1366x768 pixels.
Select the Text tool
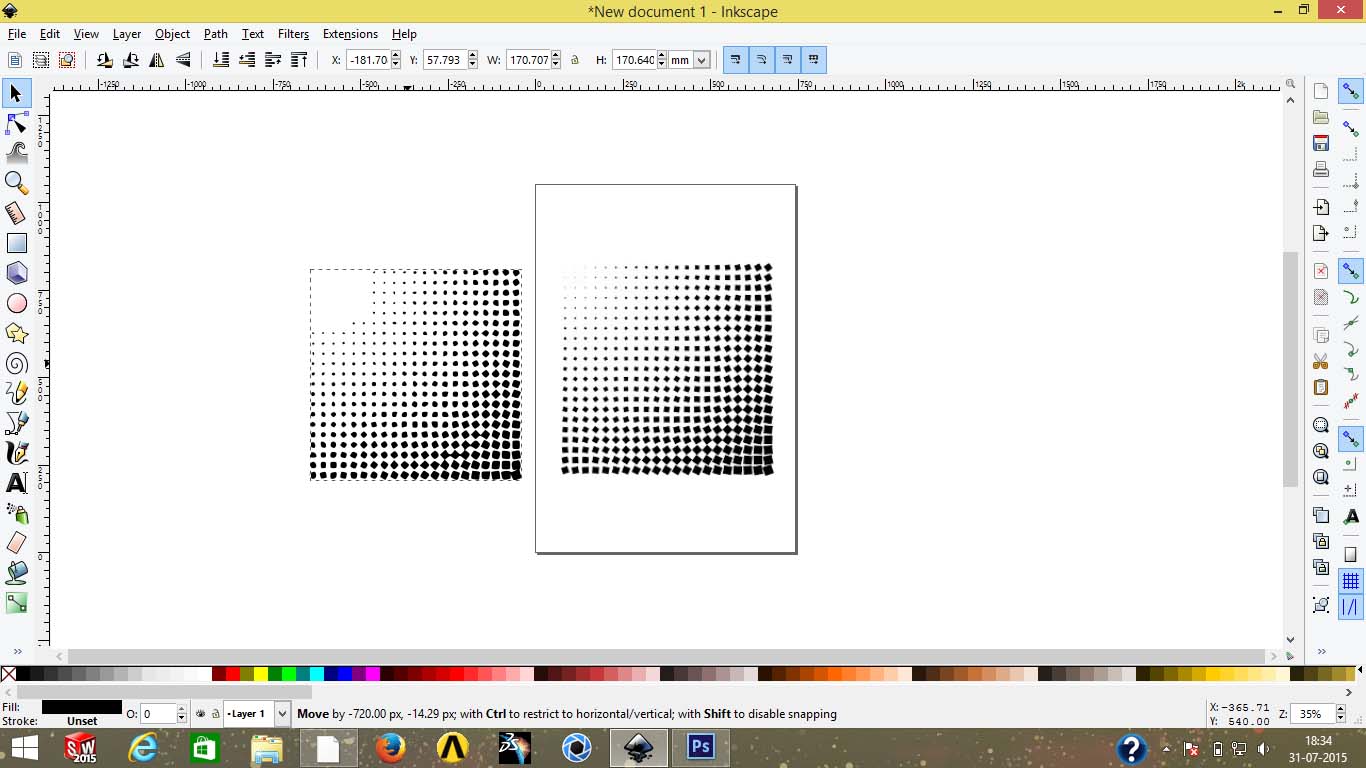(x=16, y=483)
